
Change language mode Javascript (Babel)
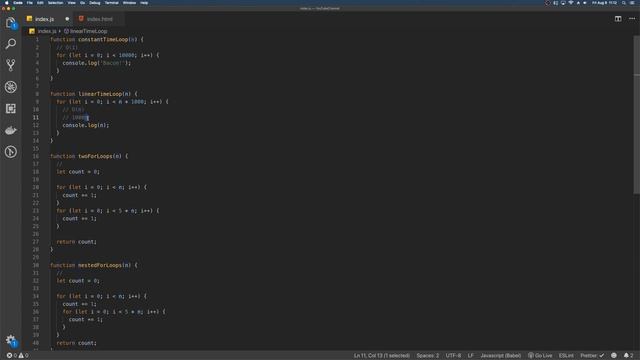(x=500, y=356)
